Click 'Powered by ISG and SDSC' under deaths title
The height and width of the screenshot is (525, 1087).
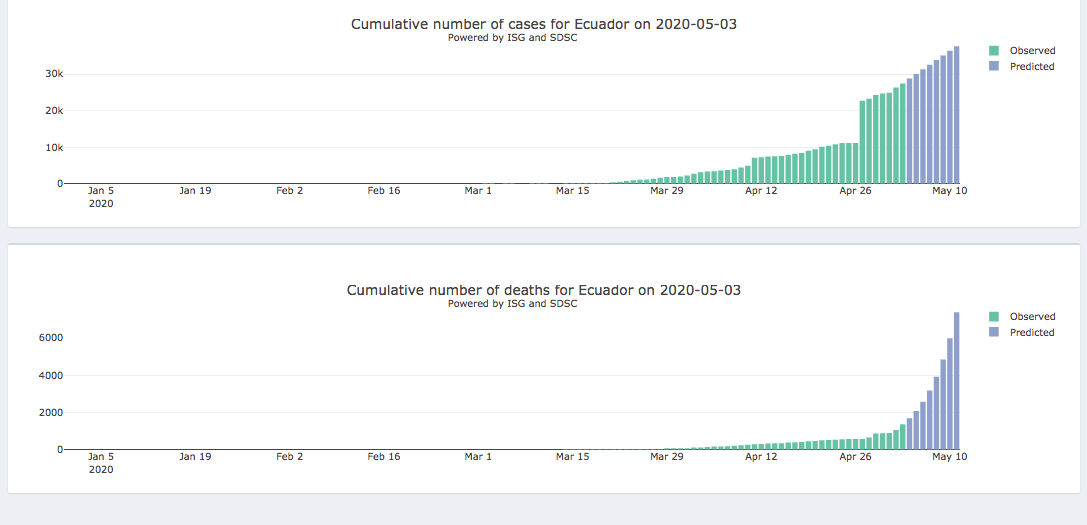click(x=512, y=304)
